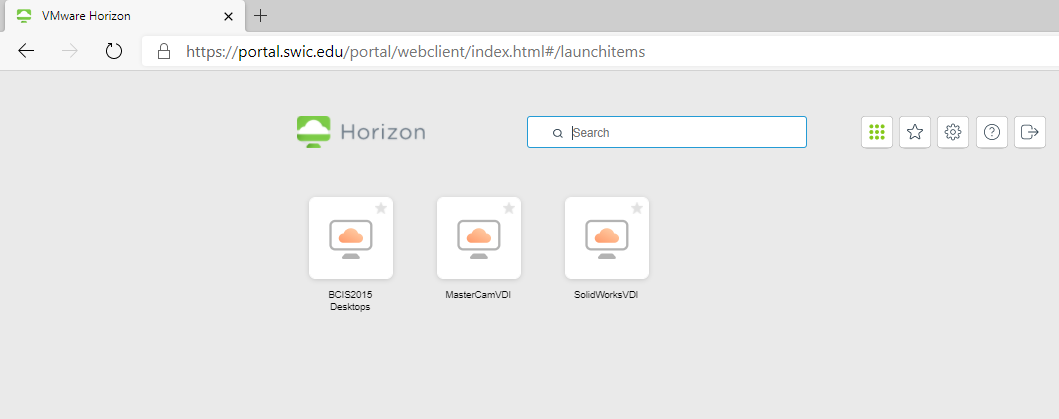1059x419 pixels.
Task: Launch the SolidWorksVDI desktop
Action: coord(606,238)
